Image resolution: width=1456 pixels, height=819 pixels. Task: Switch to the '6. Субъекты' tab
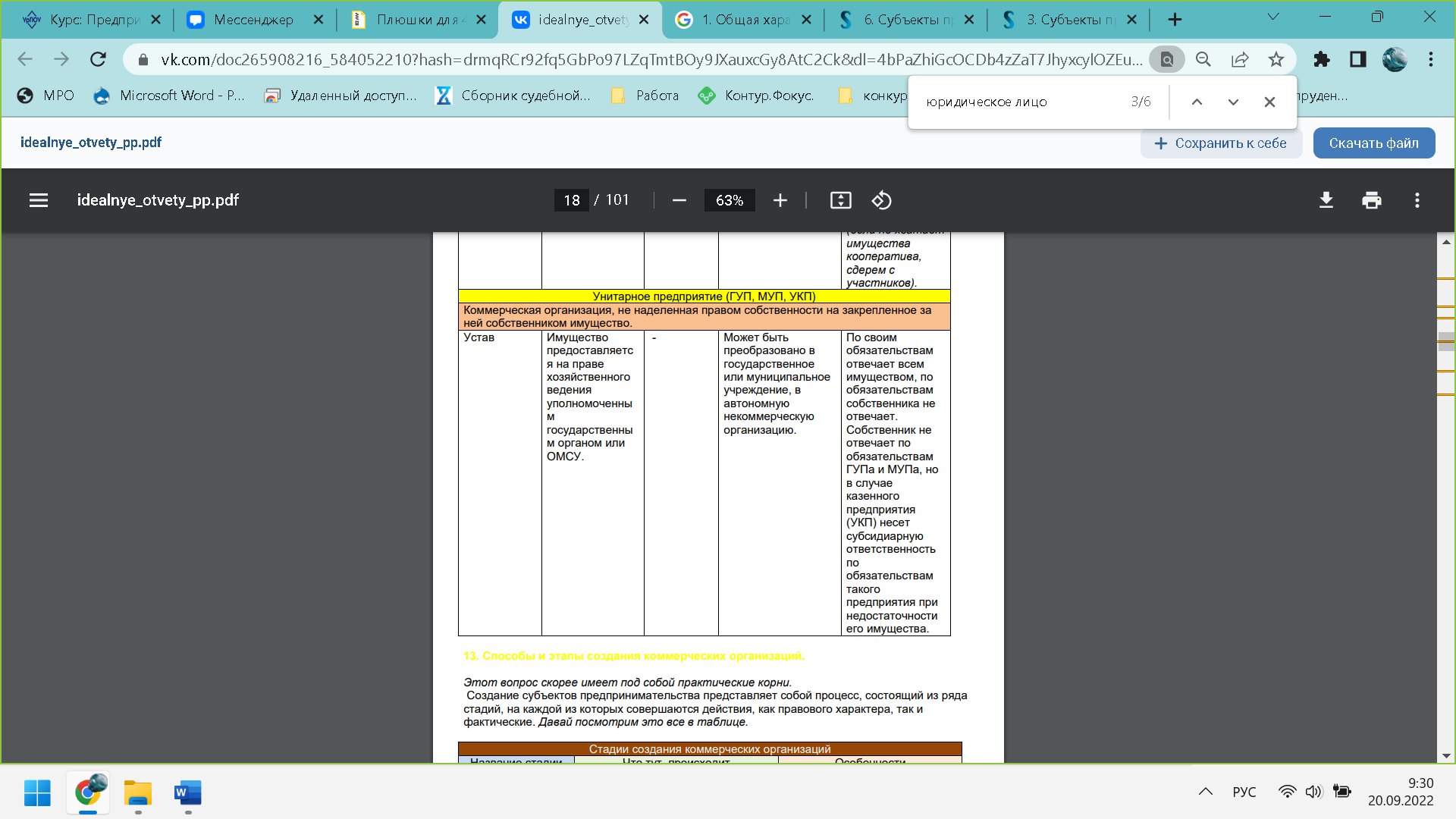tap(906, 20)
